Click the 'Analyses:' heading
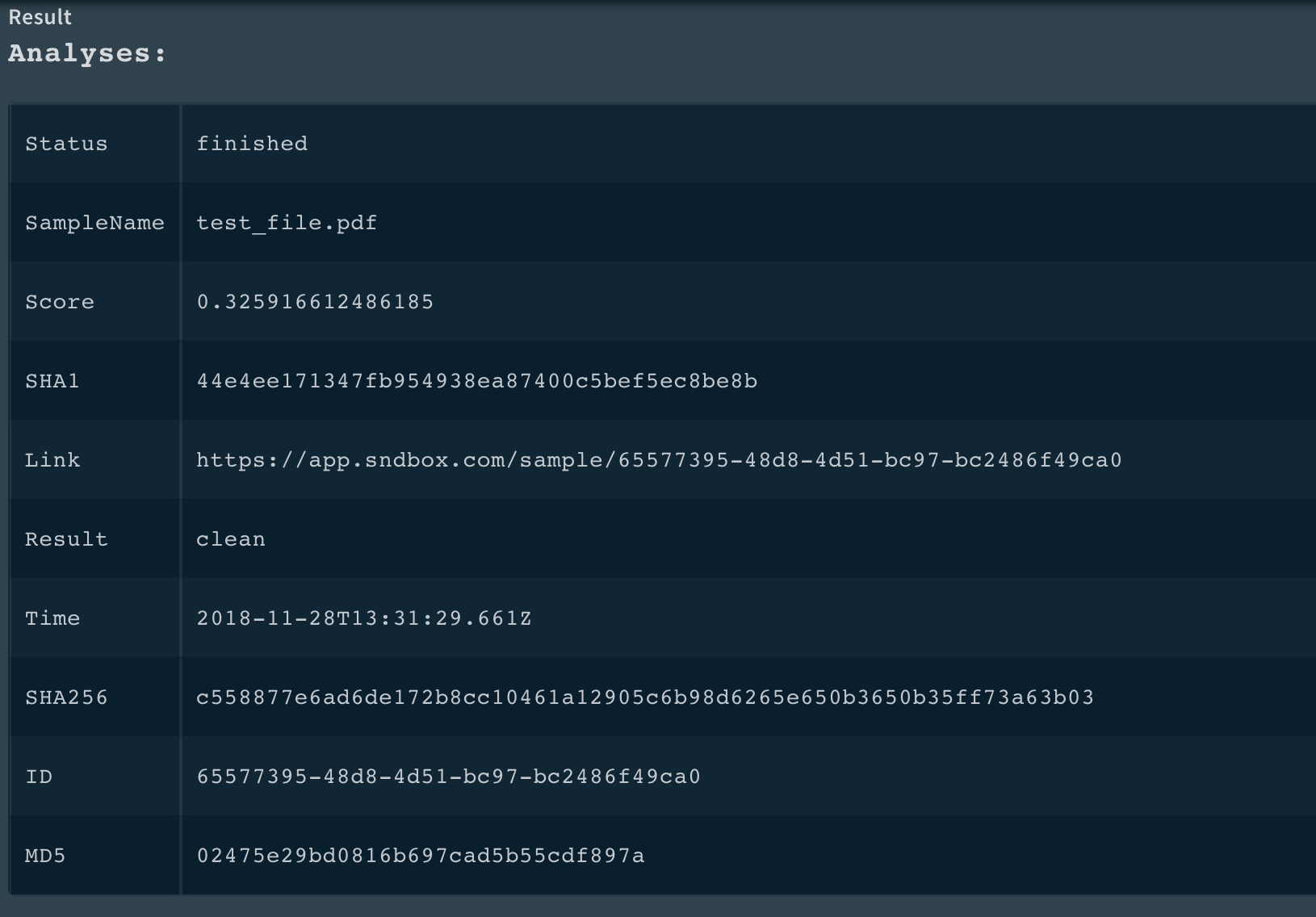 click(87, 53)
